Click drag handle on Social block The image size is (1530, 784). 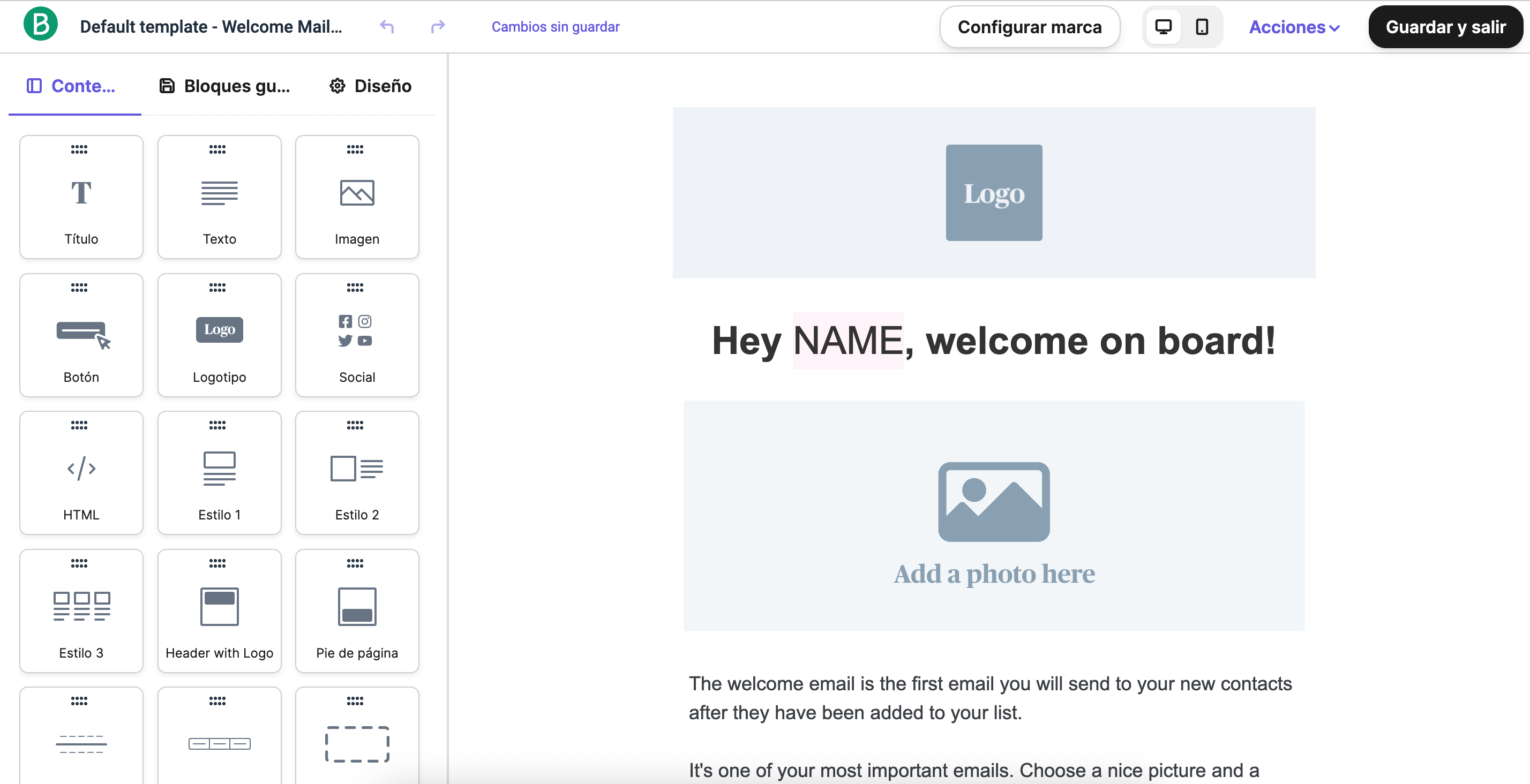pyautogui.click(x=355, y=288)
